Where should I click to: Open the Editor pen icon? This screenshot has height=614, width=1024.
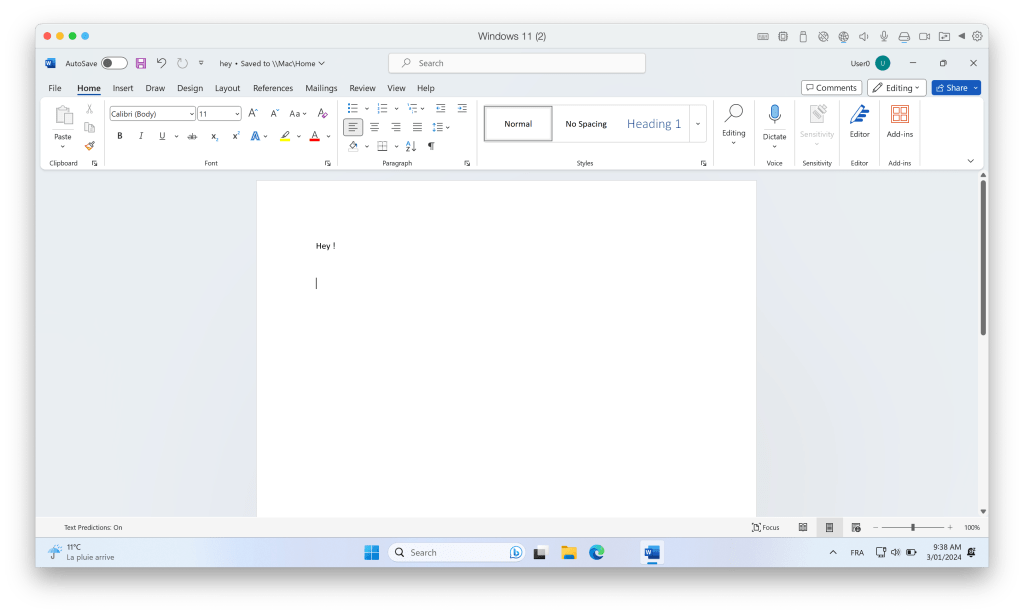[859, 120]
